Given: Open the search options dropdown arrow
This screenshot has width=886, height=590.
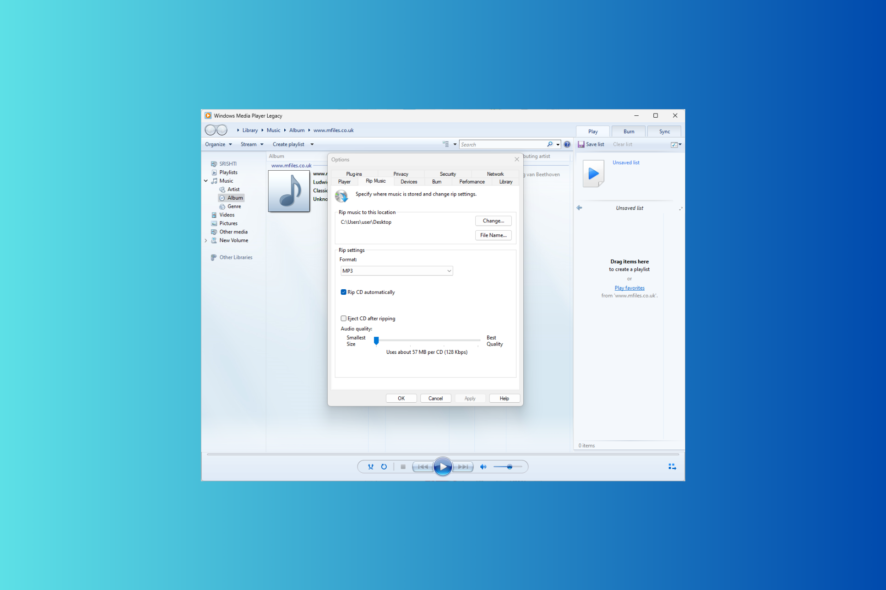Looking at the screenshot, I should 558,145.
